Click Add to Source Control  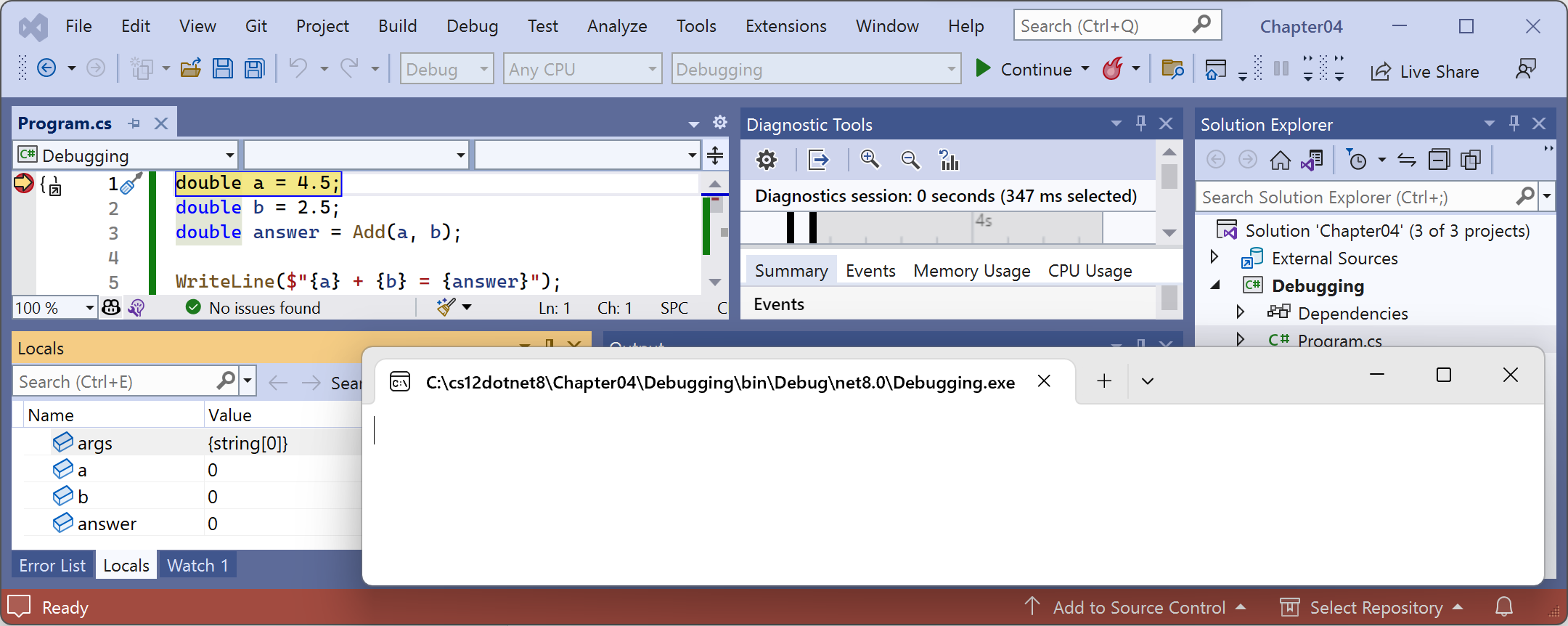(x=1138, y=607)
